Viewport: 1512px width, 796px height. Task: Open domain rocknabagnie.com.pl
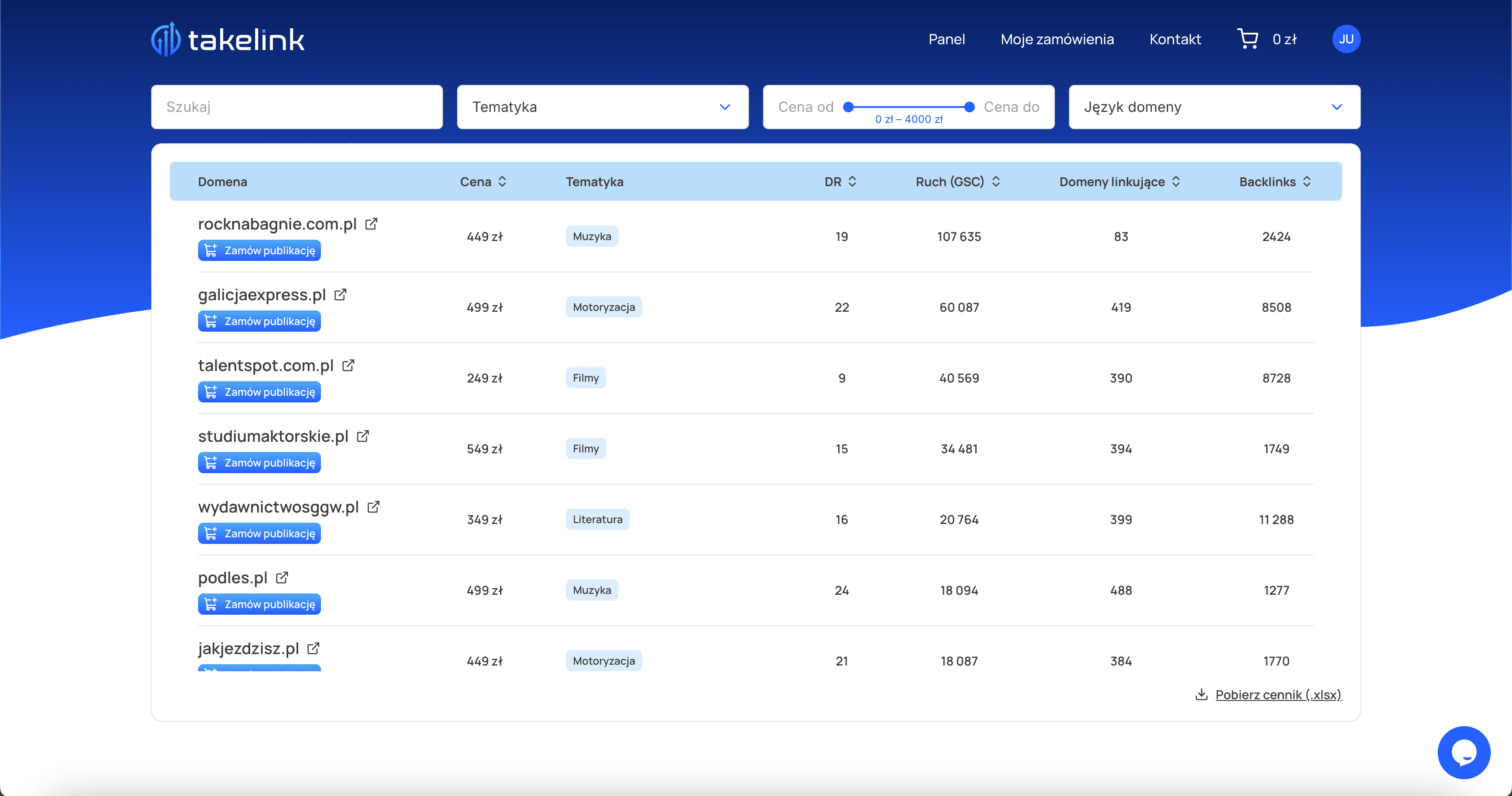[x=277, y=224]
